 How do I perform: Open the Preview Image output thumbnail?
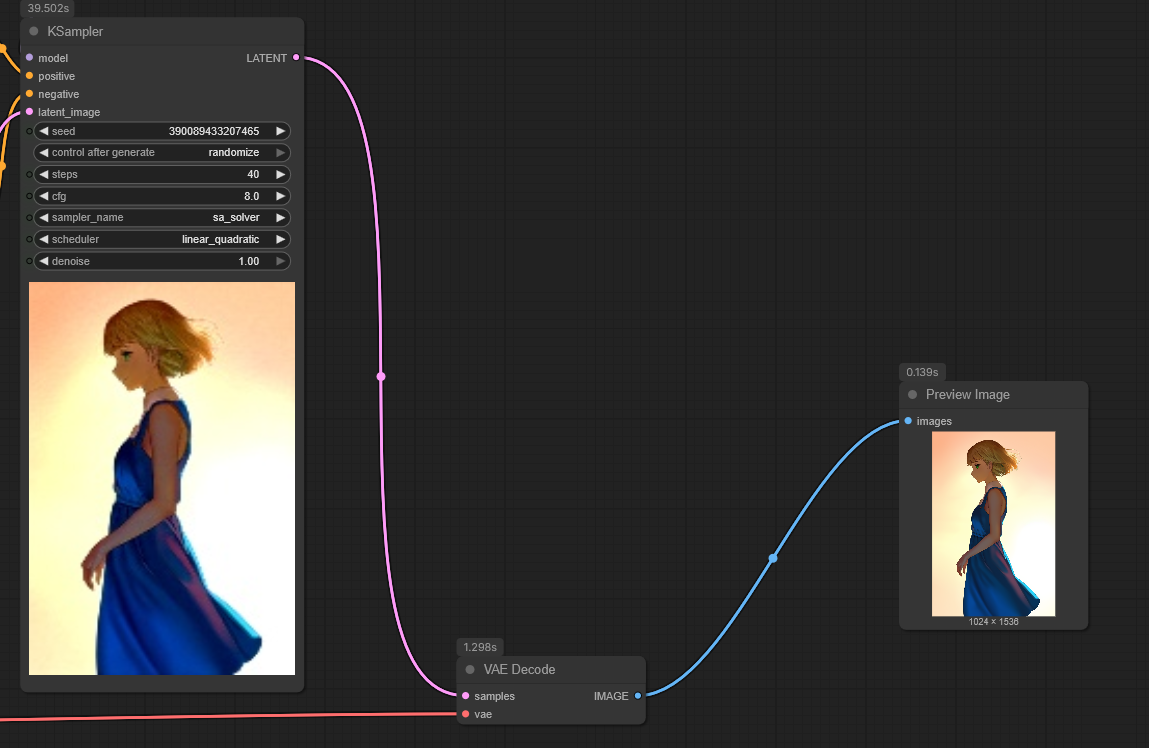993,524
